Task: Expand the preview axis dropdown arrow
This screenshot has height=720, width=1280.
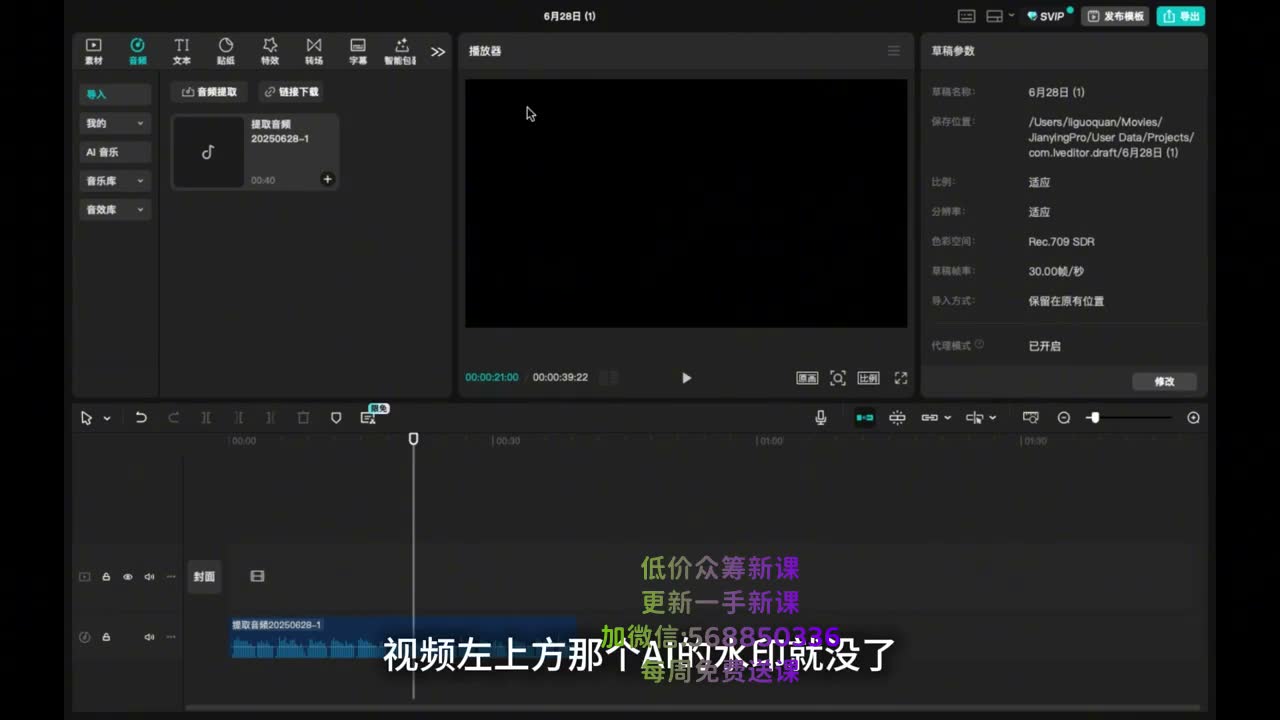Action: [x=992, y=418]
